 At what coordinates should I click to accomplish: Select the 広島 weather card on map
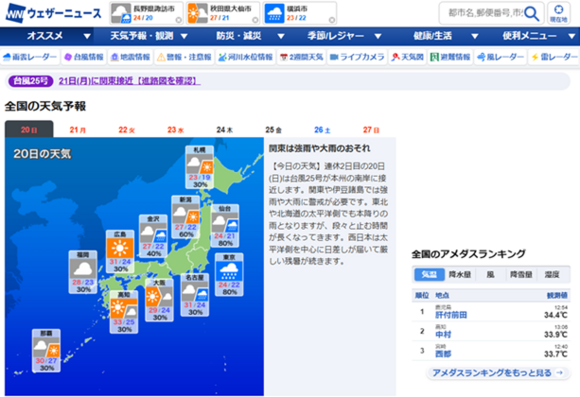click(x=120, y=252)
